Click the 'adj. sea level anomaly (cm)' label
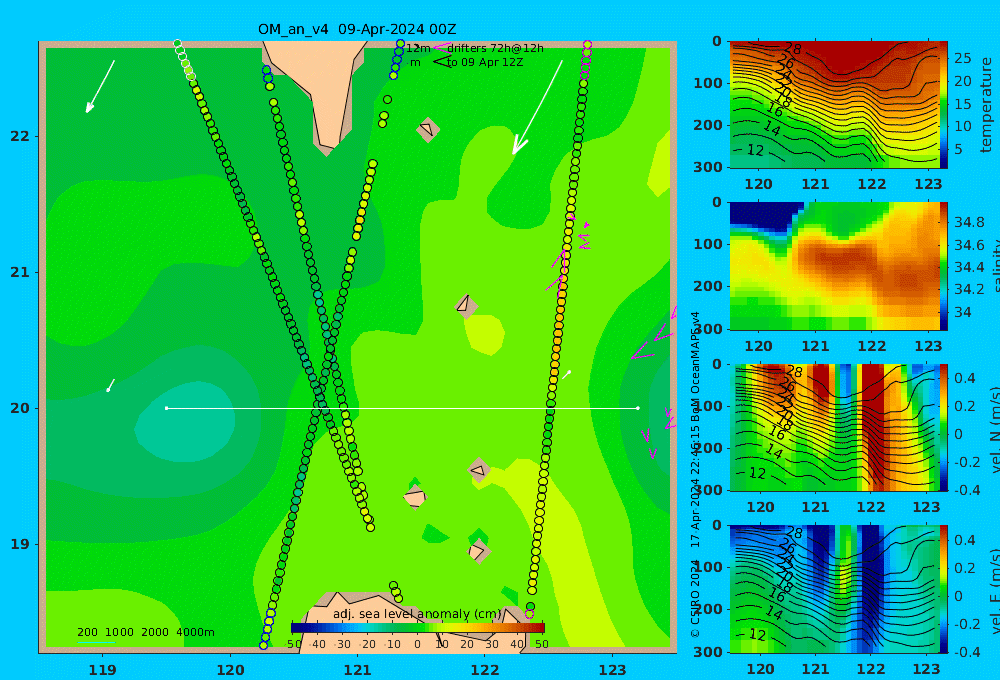The height and width of the screenshot is (680, 1000). pos(417,614)
